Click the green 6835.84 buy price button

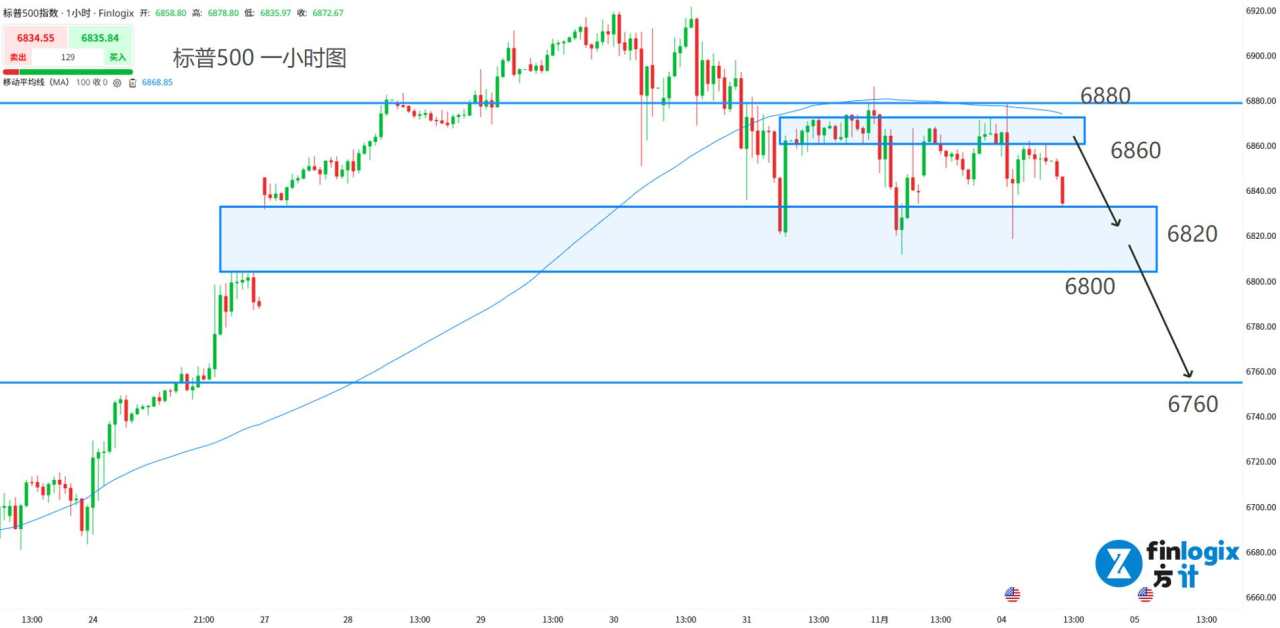(100, 38)
